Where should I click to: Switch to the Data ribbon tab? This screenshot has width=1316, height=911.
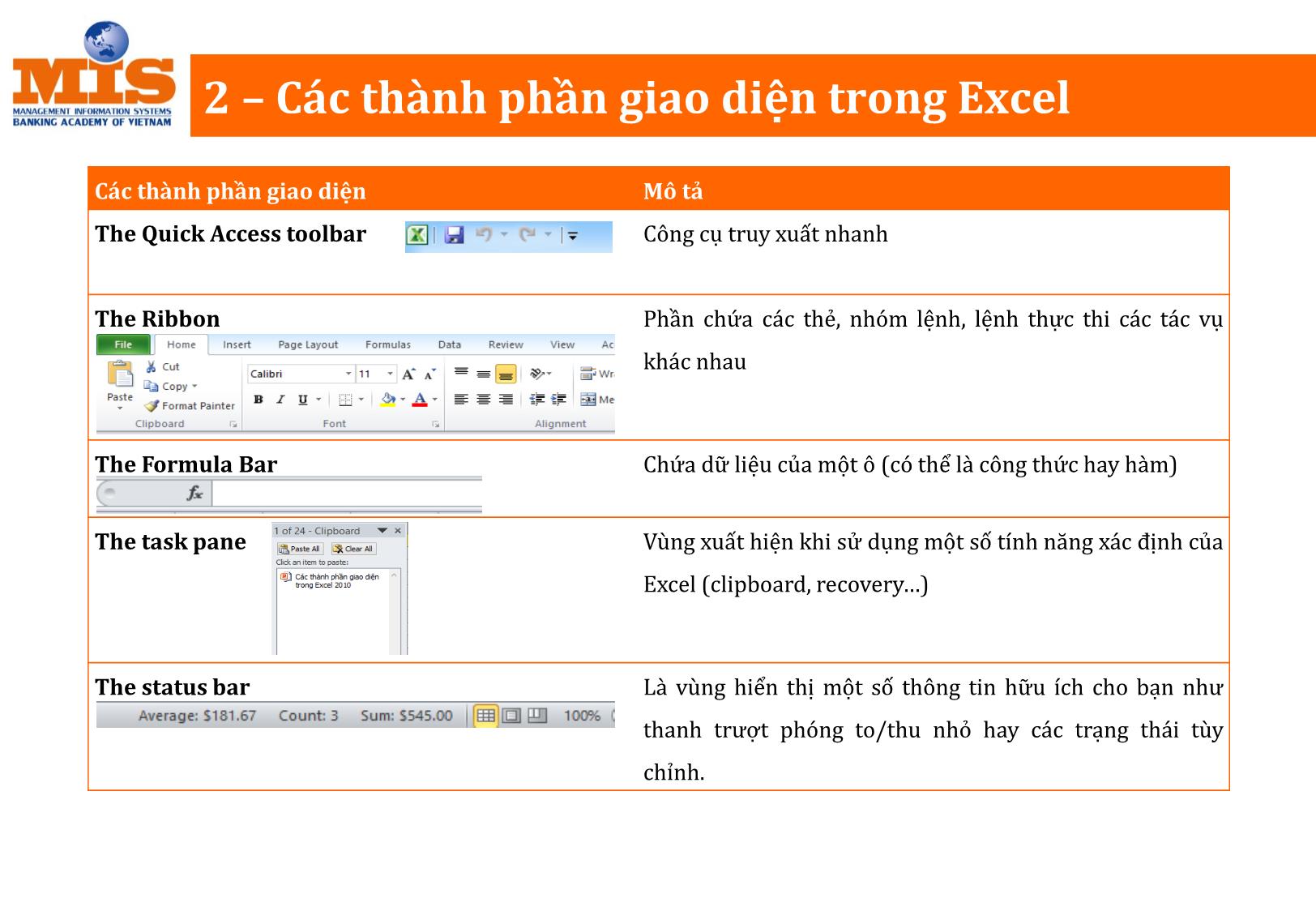click(x=450, y=344)
